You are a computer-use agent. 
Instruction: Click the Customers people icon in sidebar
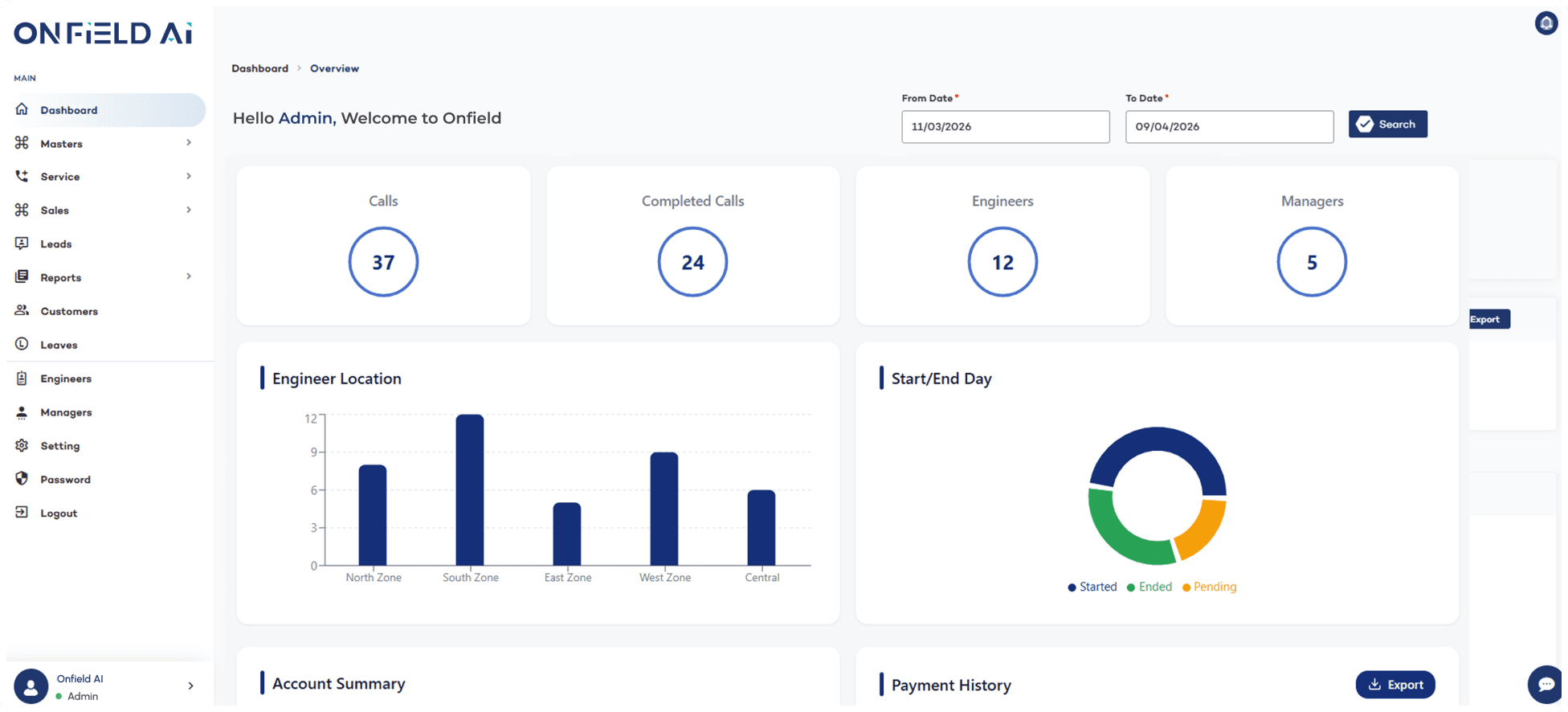(x=22, y=310)
